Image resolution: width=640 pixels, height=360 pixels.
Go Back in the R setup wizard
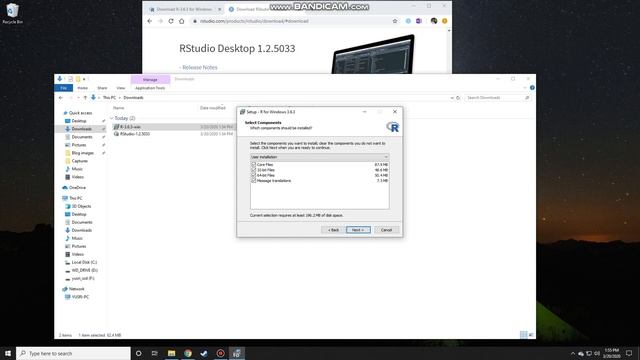pos(333,230)
